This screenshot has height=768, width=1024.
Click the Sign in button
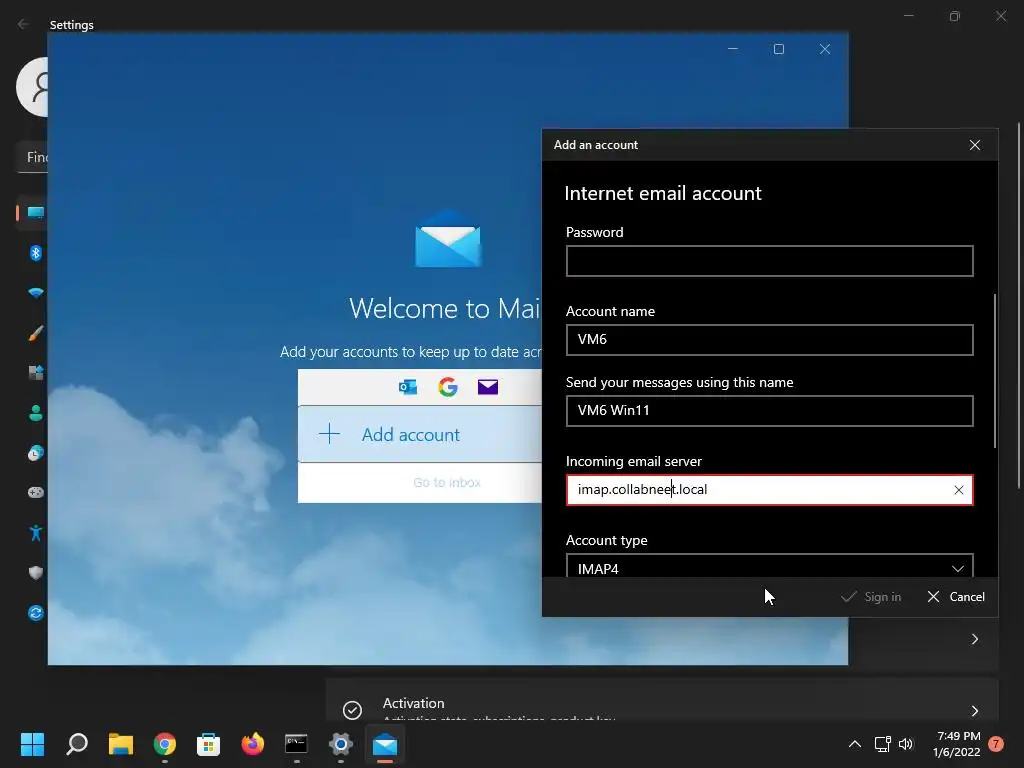871,597
